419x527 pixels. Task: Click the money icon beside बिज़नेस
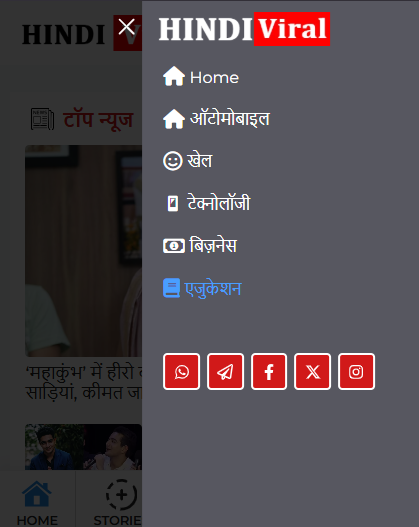(x=174, y=246)
